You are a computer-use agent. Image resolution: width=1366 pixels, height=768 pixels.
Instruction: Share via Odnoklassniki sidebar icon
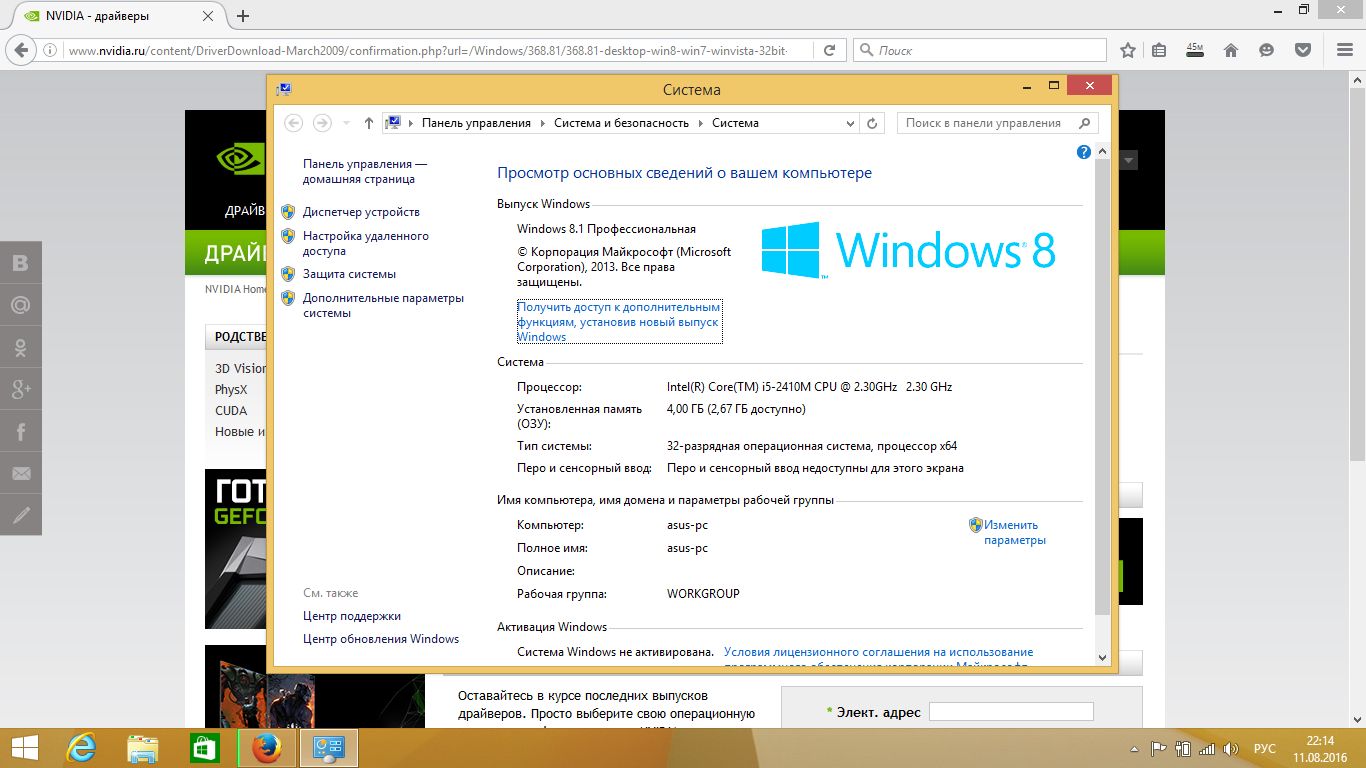click(21, 346)
